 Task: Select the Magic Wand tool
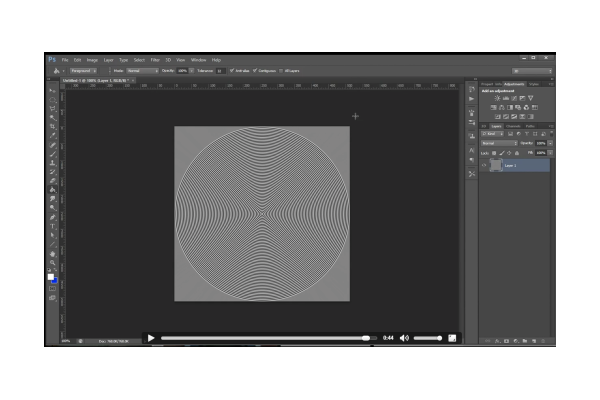pos(52,118)
